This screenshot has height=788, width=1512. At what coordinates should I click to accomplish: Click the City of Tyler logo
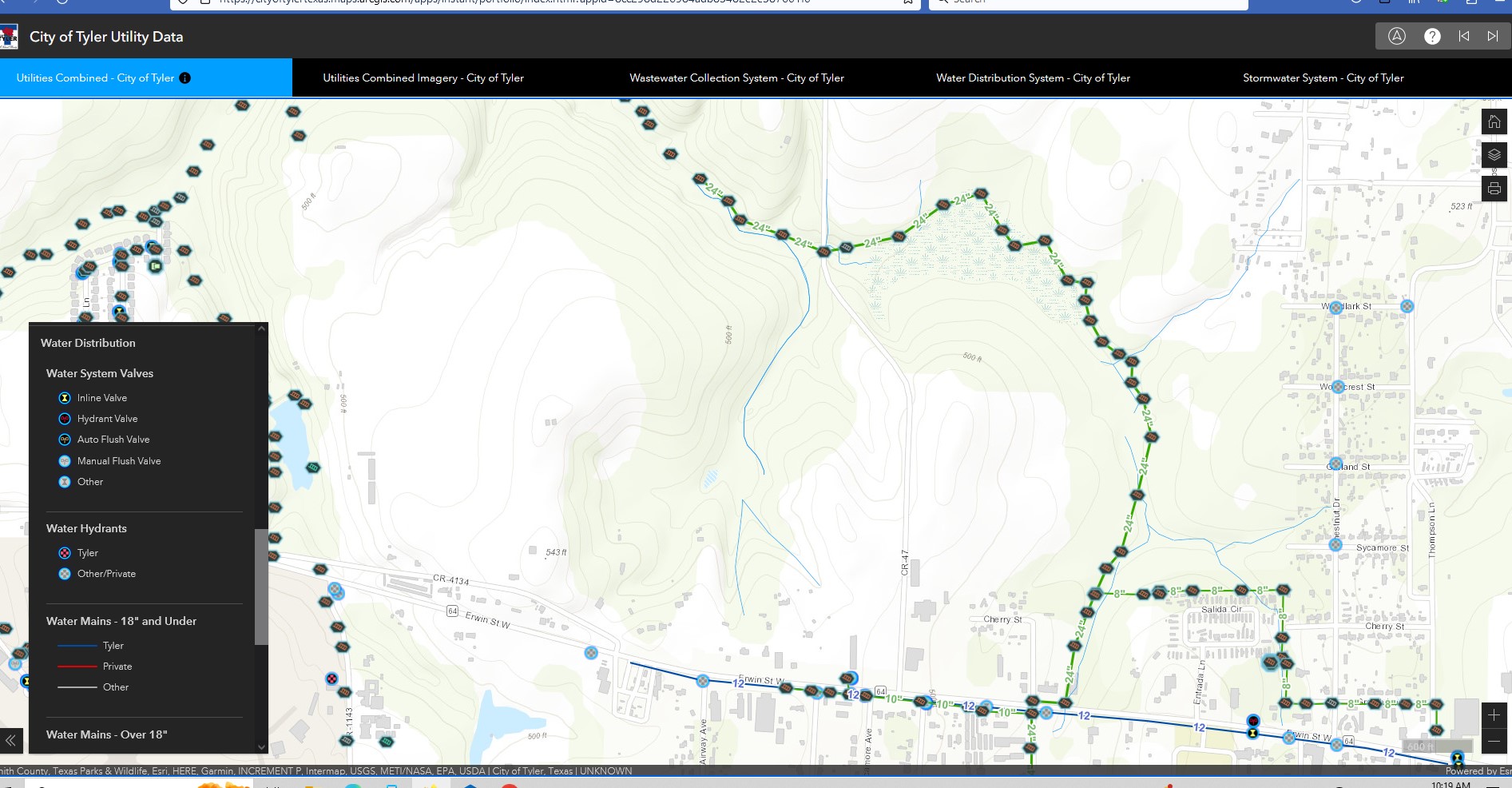point(9,37)
